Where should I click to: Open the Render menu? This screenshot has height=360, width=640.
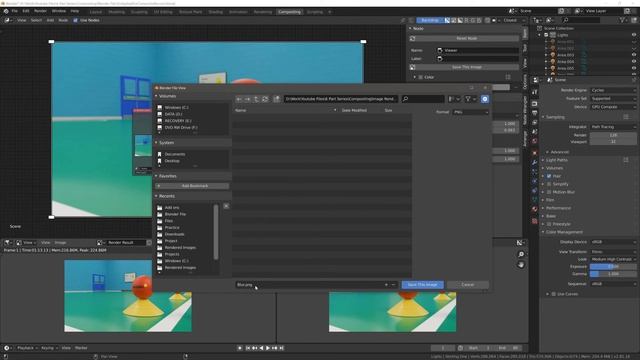(x=40, y=11)
